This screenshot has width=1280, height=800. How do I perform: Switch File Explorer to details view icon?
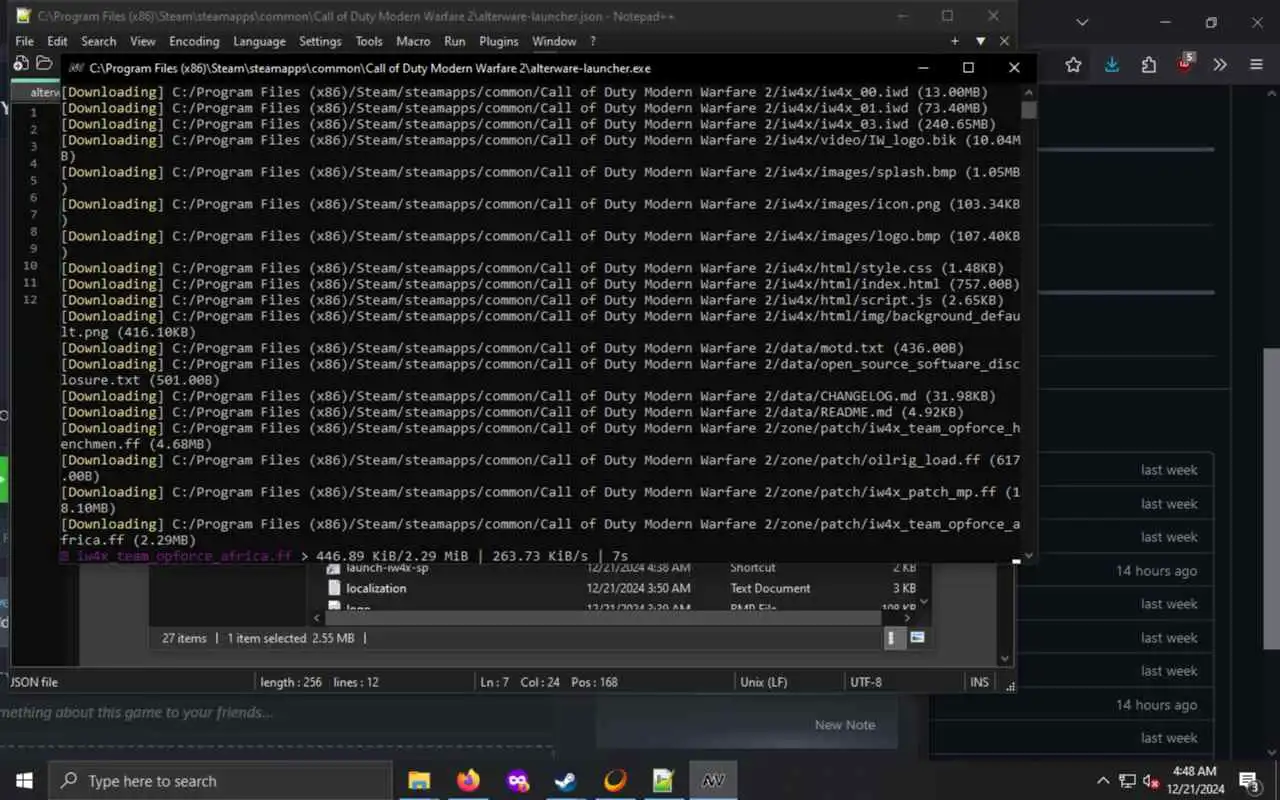895,638
